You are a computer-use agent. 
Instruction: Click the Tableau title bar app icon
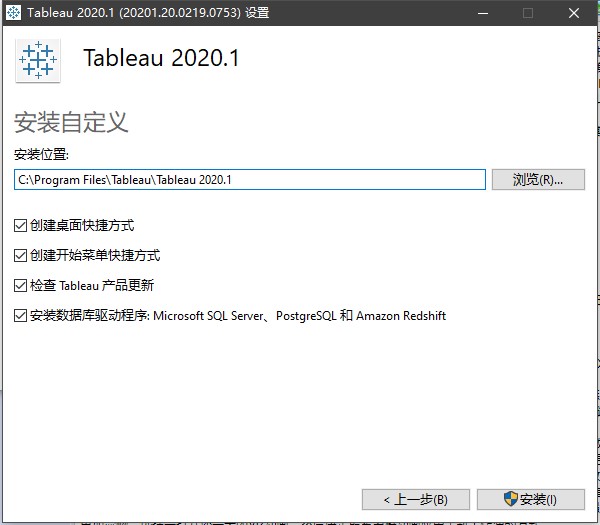click(x=13, y=13)
